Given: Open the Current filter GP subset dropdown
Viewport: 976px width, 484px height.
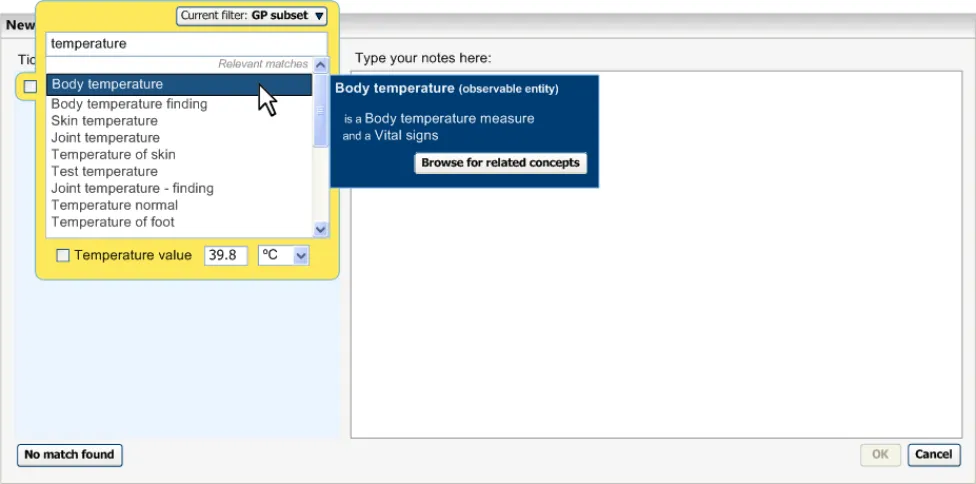Looking at the screenshot, I should tap(252, 16).
